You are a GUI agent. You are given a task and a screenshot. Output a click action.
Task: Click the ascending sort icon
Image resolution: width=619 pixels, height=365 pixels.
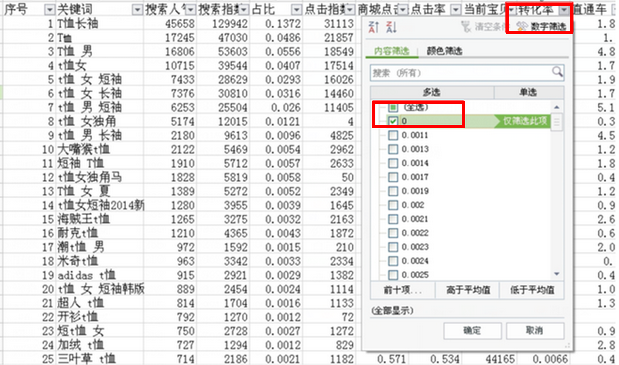[x=373, y=27]
